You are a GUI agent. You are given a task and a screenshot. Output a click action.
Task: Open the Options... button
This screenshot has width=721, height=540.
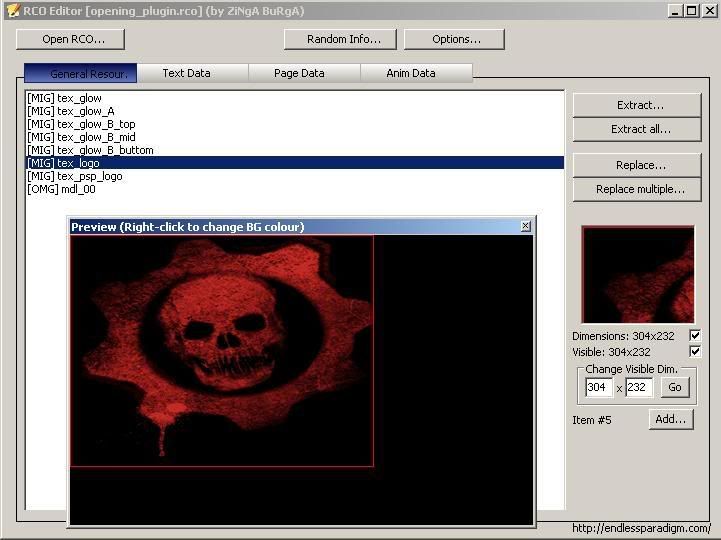(x=454, y=40)
